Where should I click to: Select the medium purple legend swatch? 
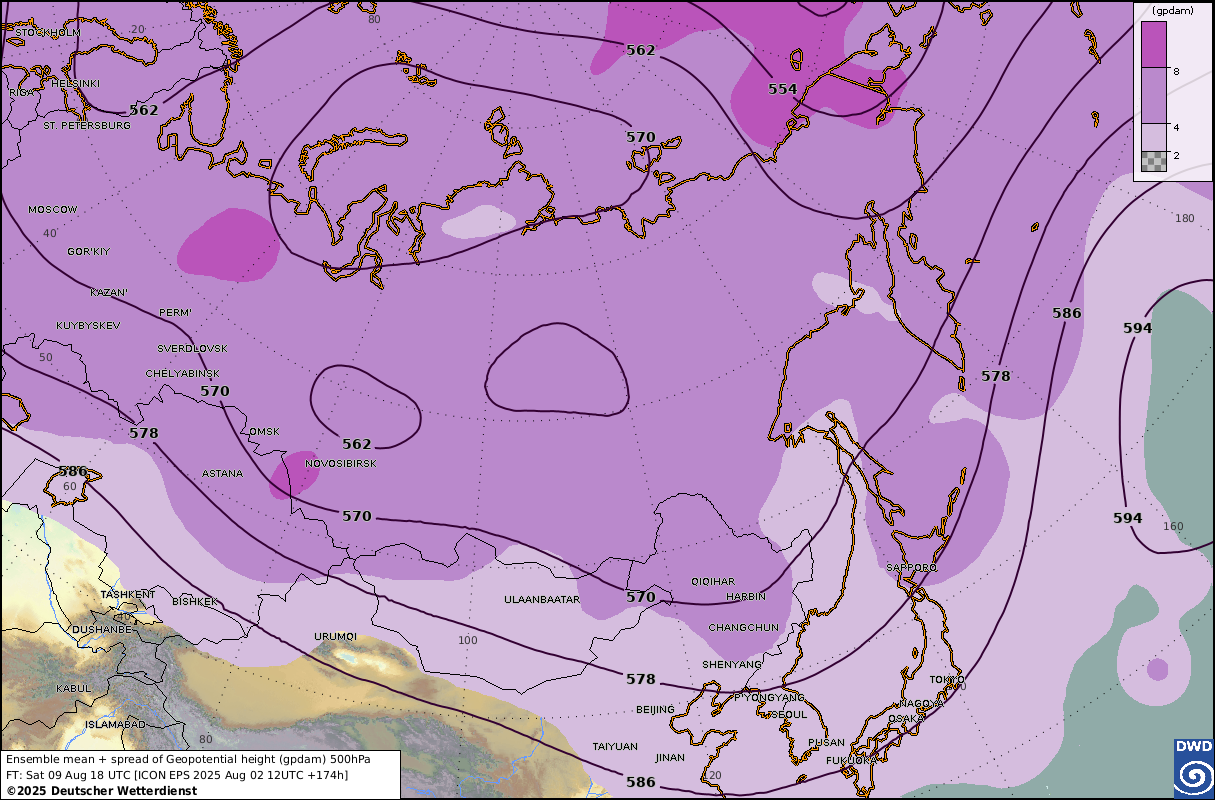(x=1154, y=96)
